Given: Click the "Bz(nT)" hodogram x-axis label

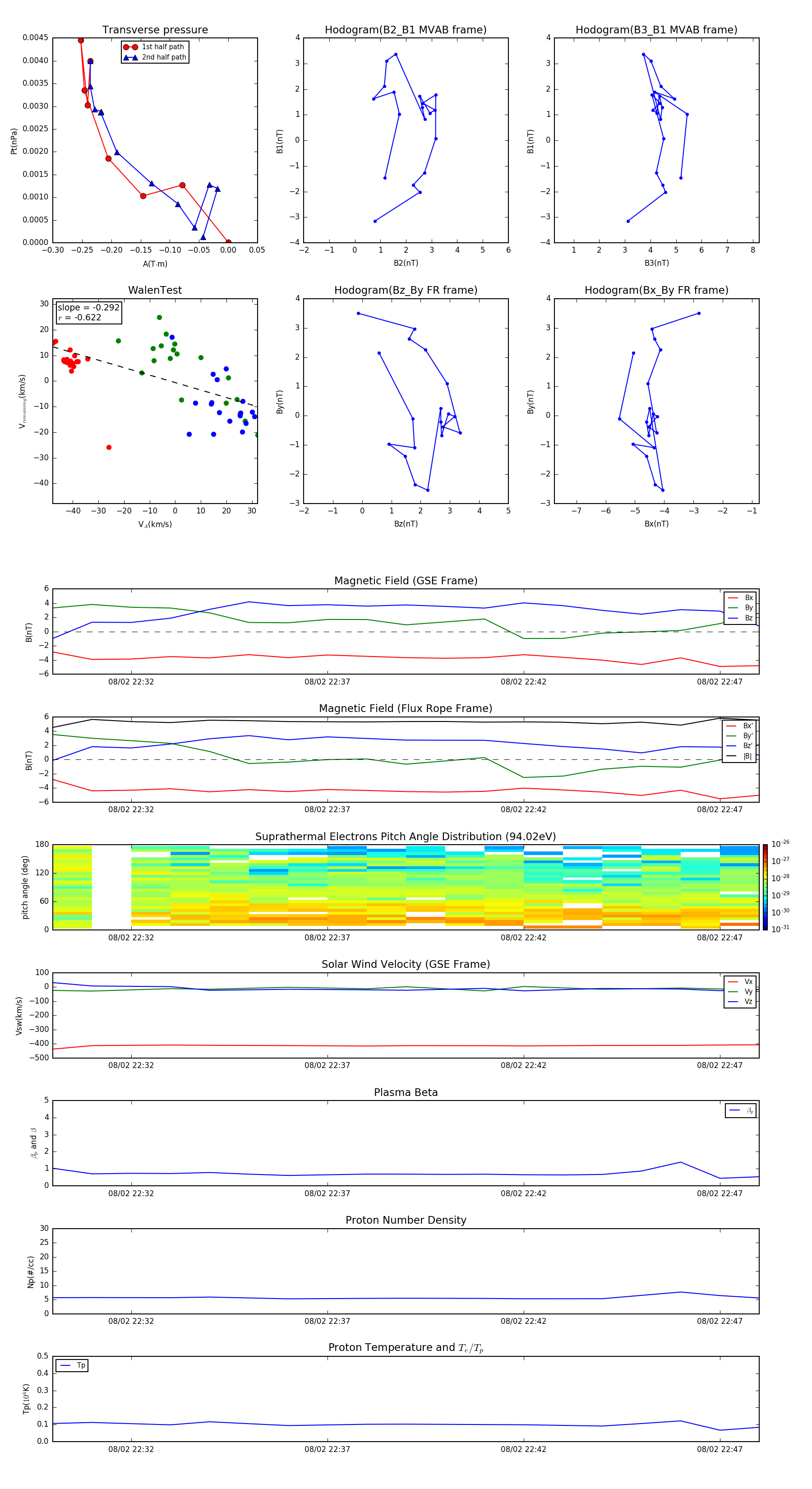Looking at the screenshot, I should click(406, 524).
